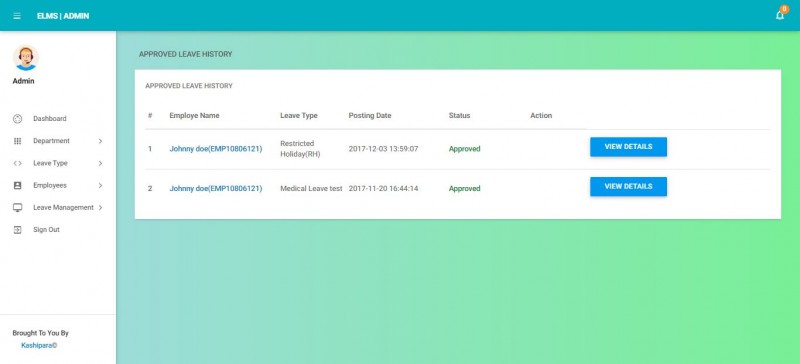Screen dimensions: 800x364
Task: Click the Admin avatar picture
Action: 26,58
